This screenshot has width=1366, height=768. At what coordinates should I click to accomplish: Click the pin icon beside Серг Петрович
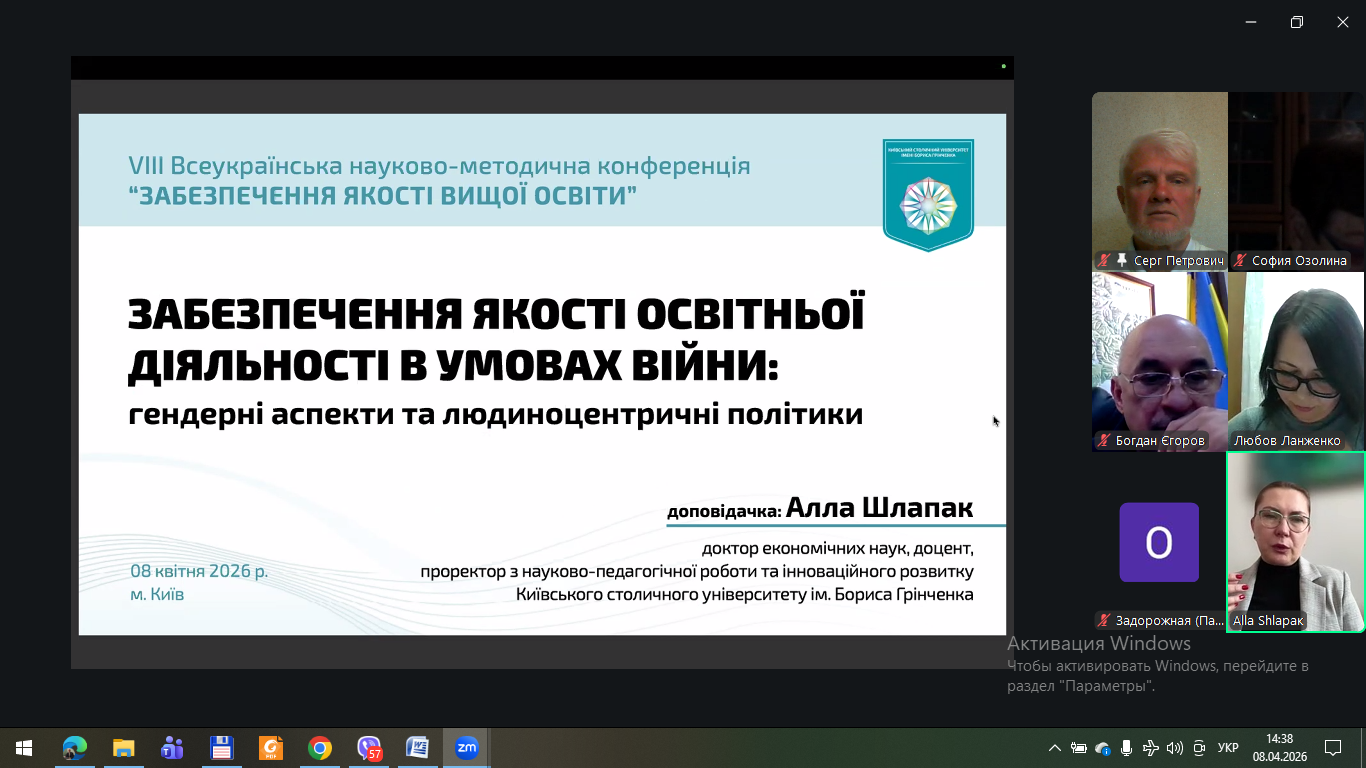1122,260
